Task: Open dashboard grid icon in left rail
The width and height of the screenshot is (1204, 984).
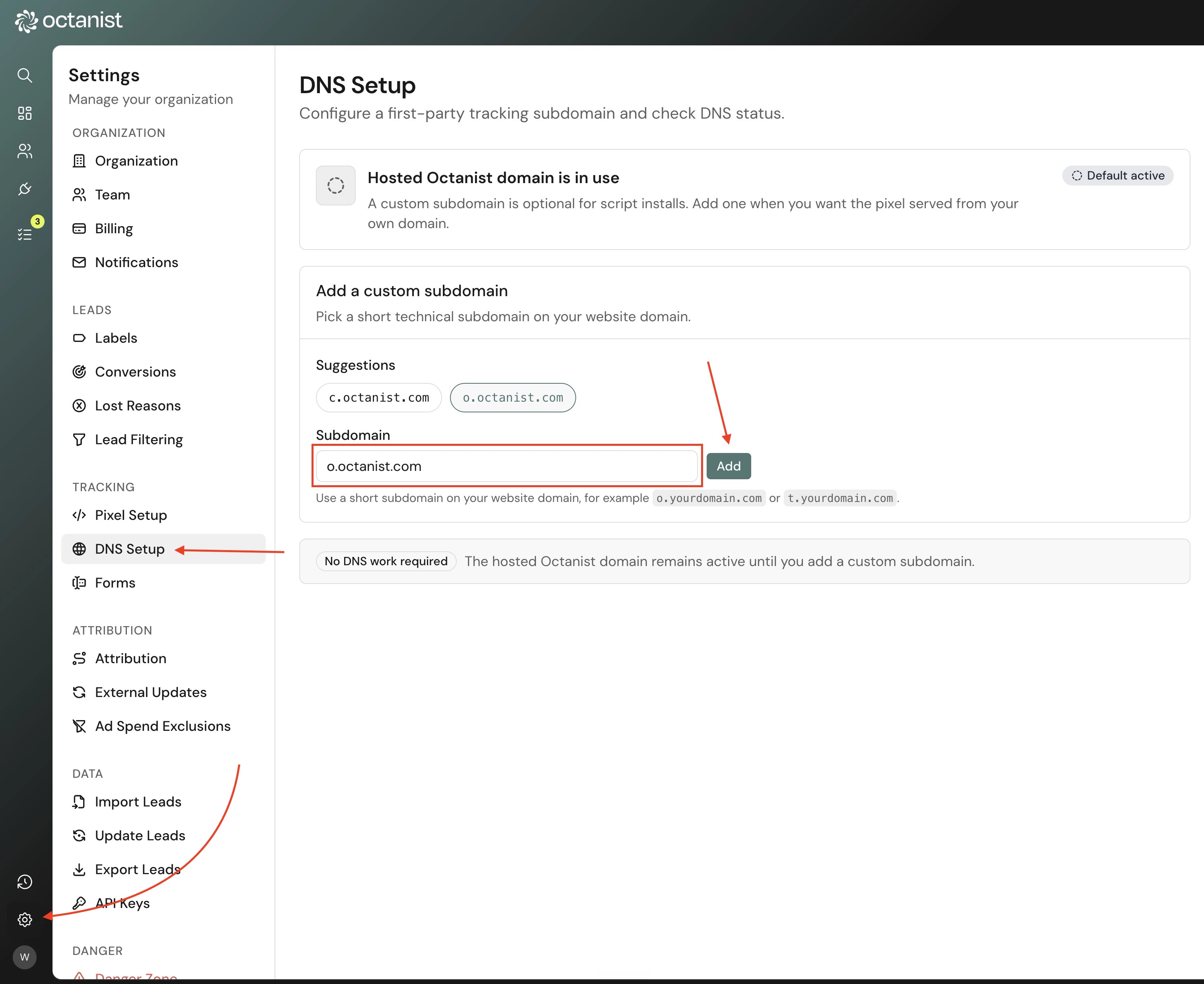Action: 24,113
